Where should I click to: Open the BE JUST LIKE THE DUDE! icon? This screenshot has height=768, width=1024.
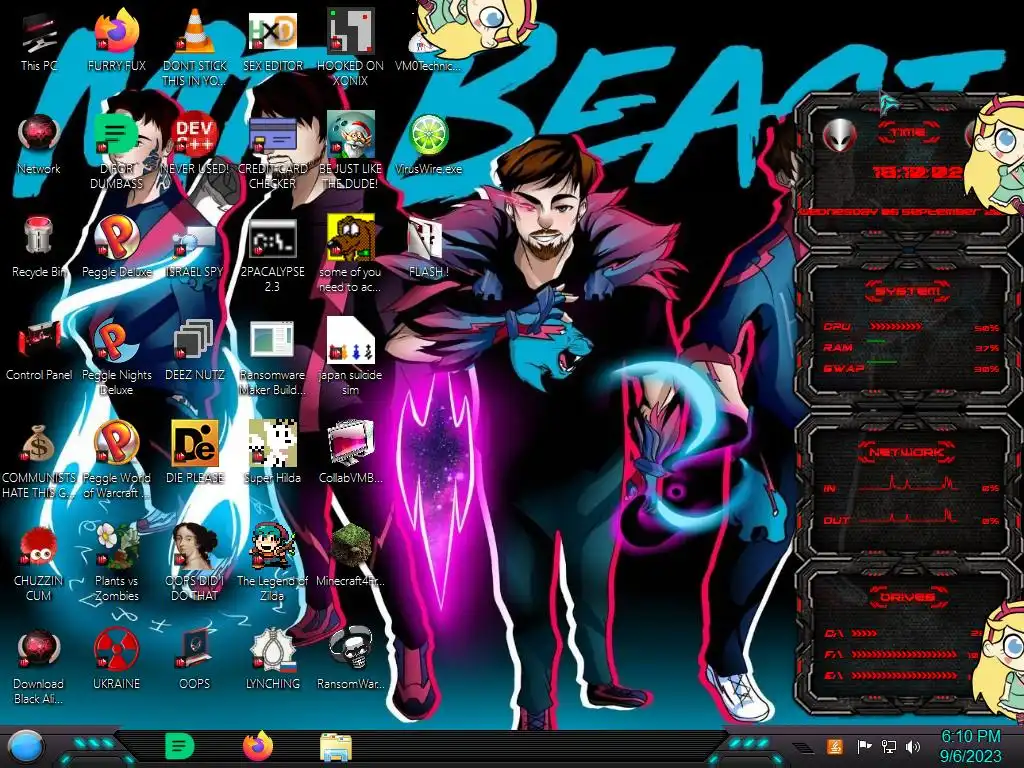pyautogui.click(x=350, y=152)
